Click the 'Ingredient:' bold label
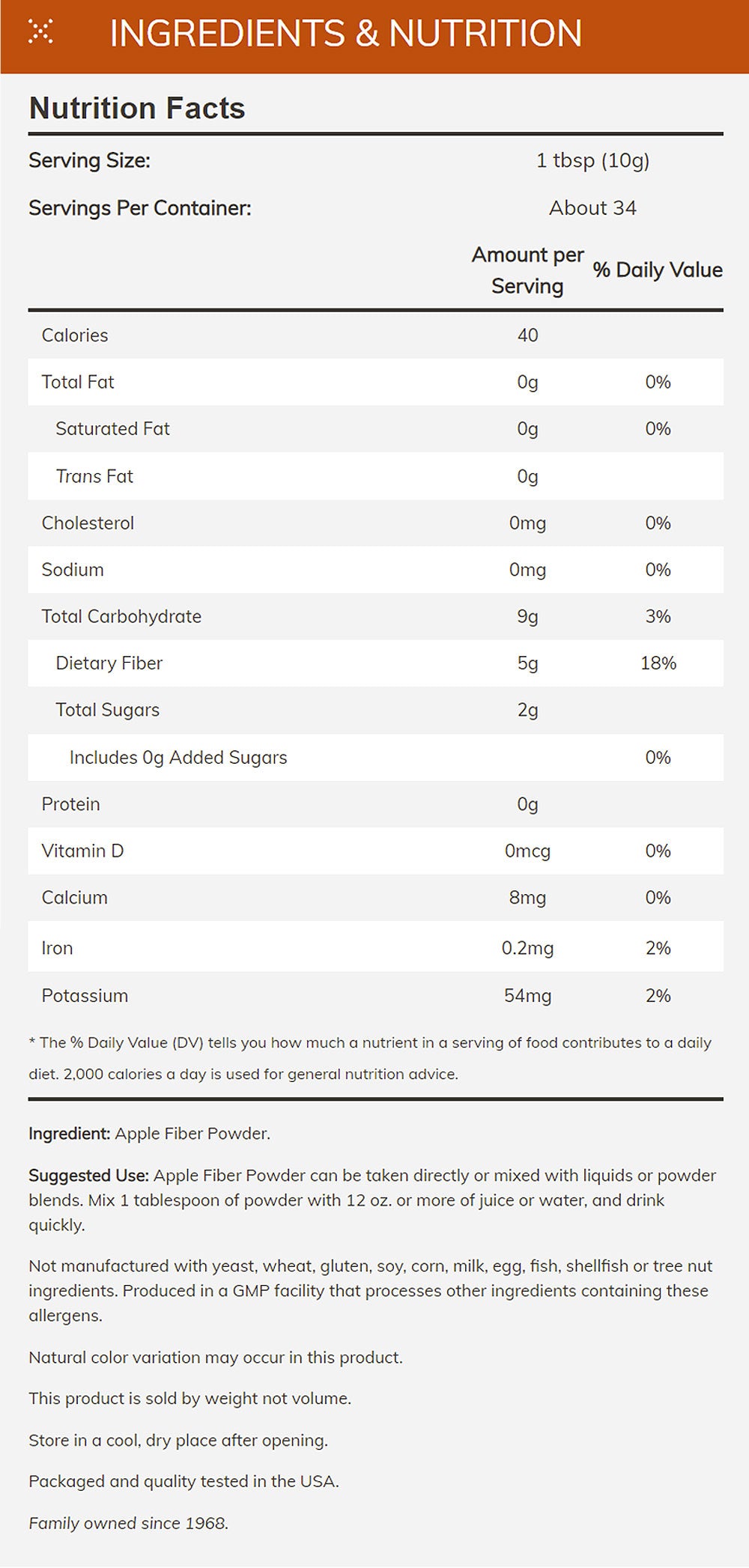Viewport: 749px width, 1568px height. (70, 1134)
